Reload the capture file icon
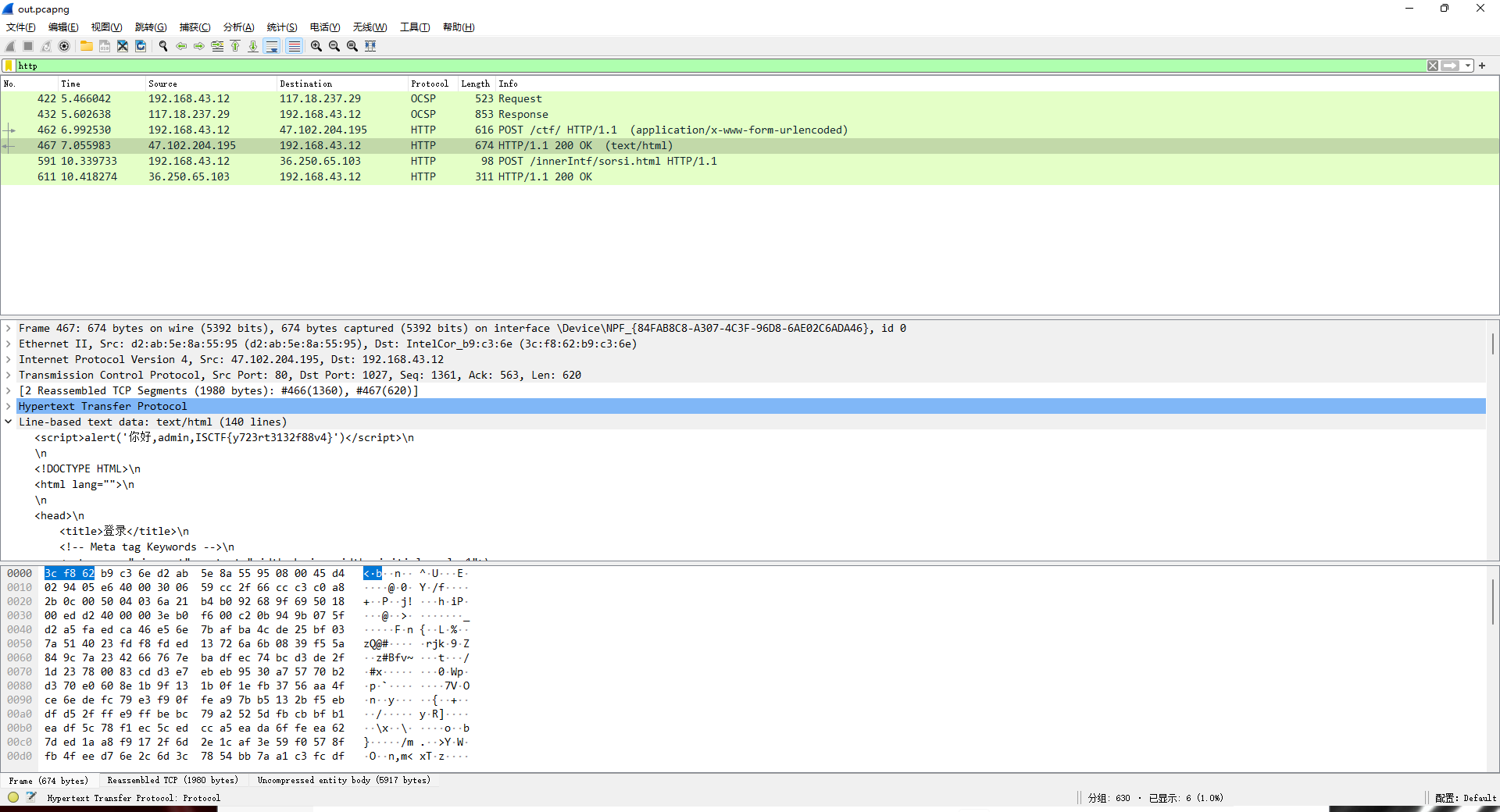This screenshot has height=812, width=1500. pyautogui.click(x=141, y=46)
